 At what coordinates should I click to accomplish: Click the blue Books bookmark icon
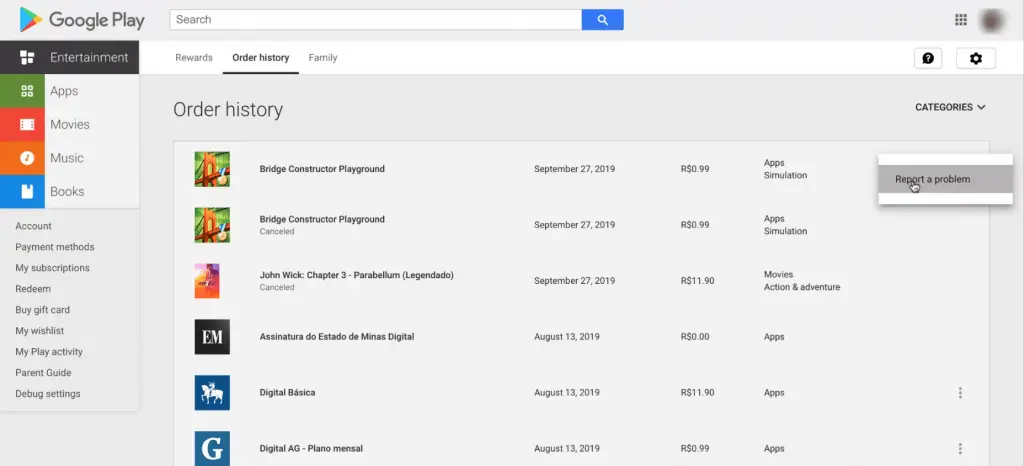[x=27, y=191]
